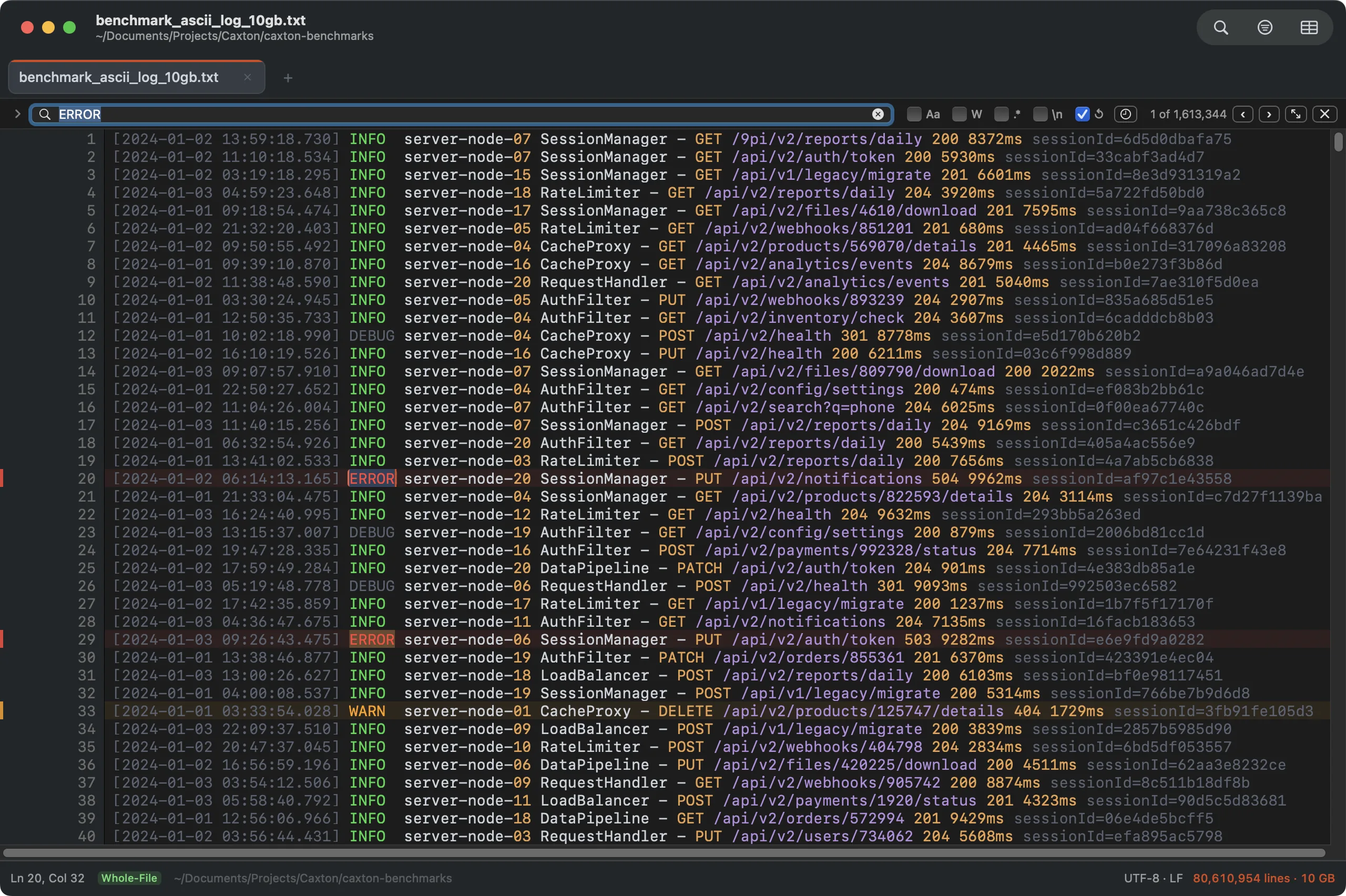The width and height of the screenshot is (1346, 896).
Task: Click sessionId=c7d27f1139ba on line 21
Action: point(1222,496)
